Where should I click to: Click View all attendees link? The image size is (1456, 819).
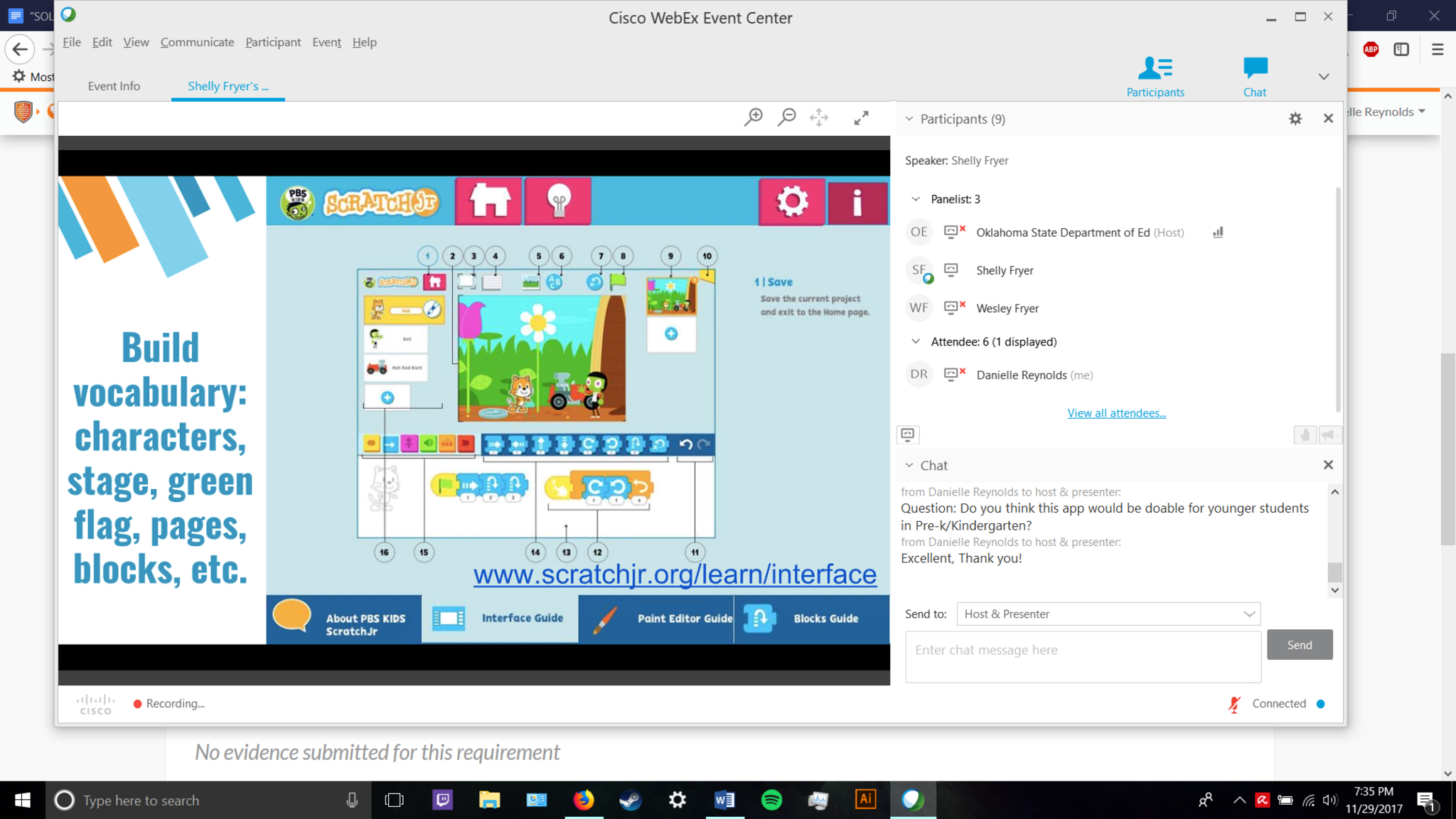pos(1116,413)
